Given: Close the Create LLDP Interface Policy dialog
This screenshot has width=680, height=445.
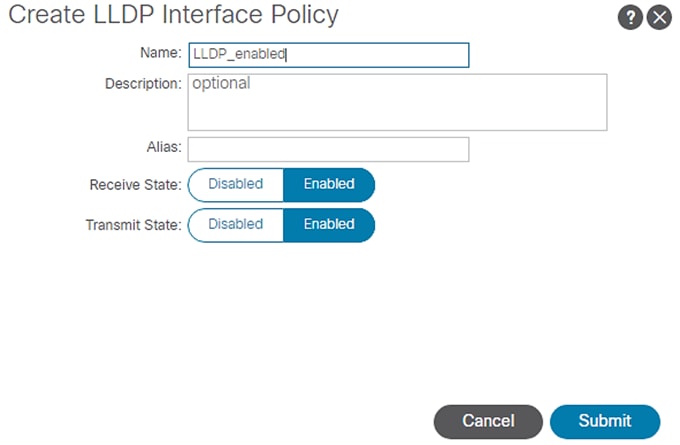Looking at the screenshot, I should tap(658, 17).
